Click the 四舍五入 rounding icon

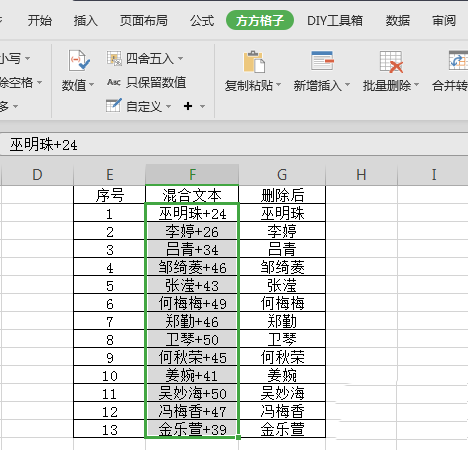click(x=114, y=58)
